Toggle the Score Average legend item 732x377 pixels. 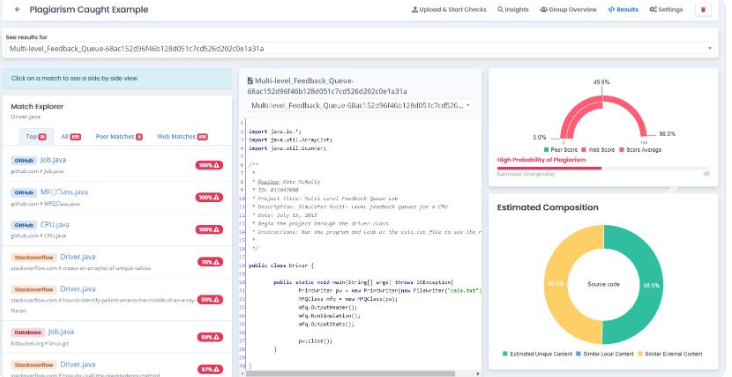point(640,150)
